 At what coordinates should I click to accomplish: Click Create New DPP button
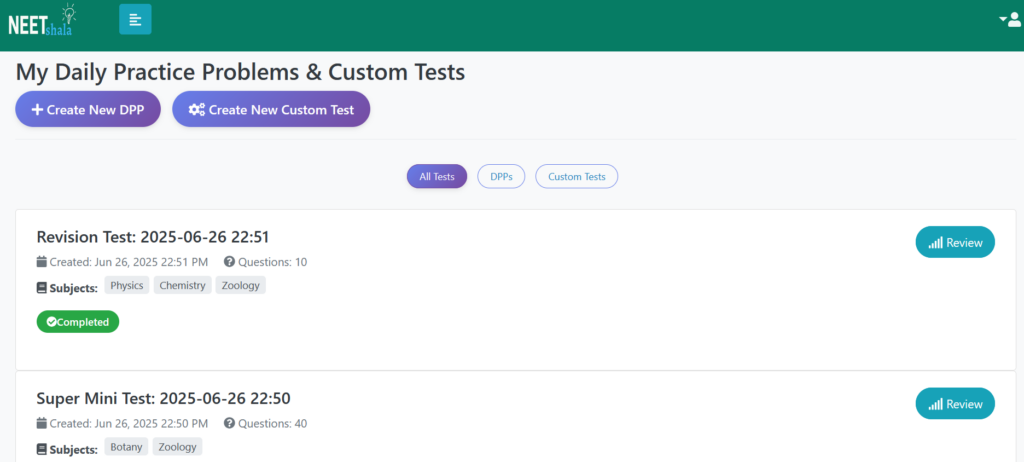point(88,109)
